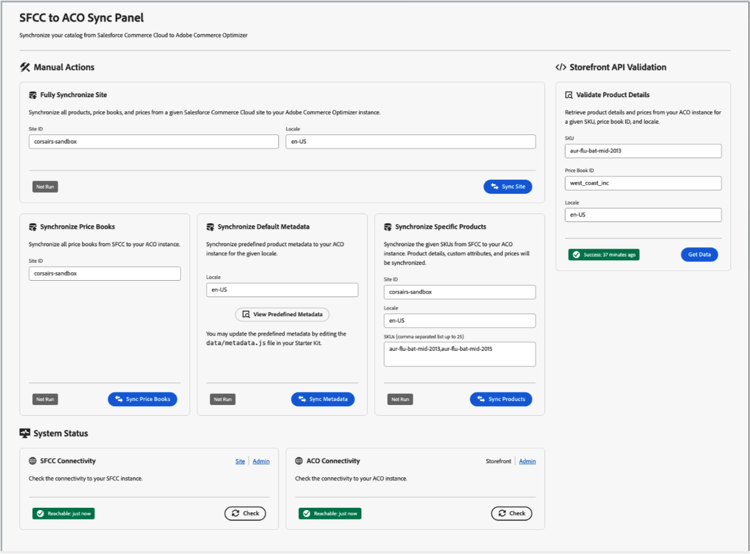Click the Success 37 minutes ago badge
The height and width of the screenshot is (554, 750).
click(x=604, y=255)
